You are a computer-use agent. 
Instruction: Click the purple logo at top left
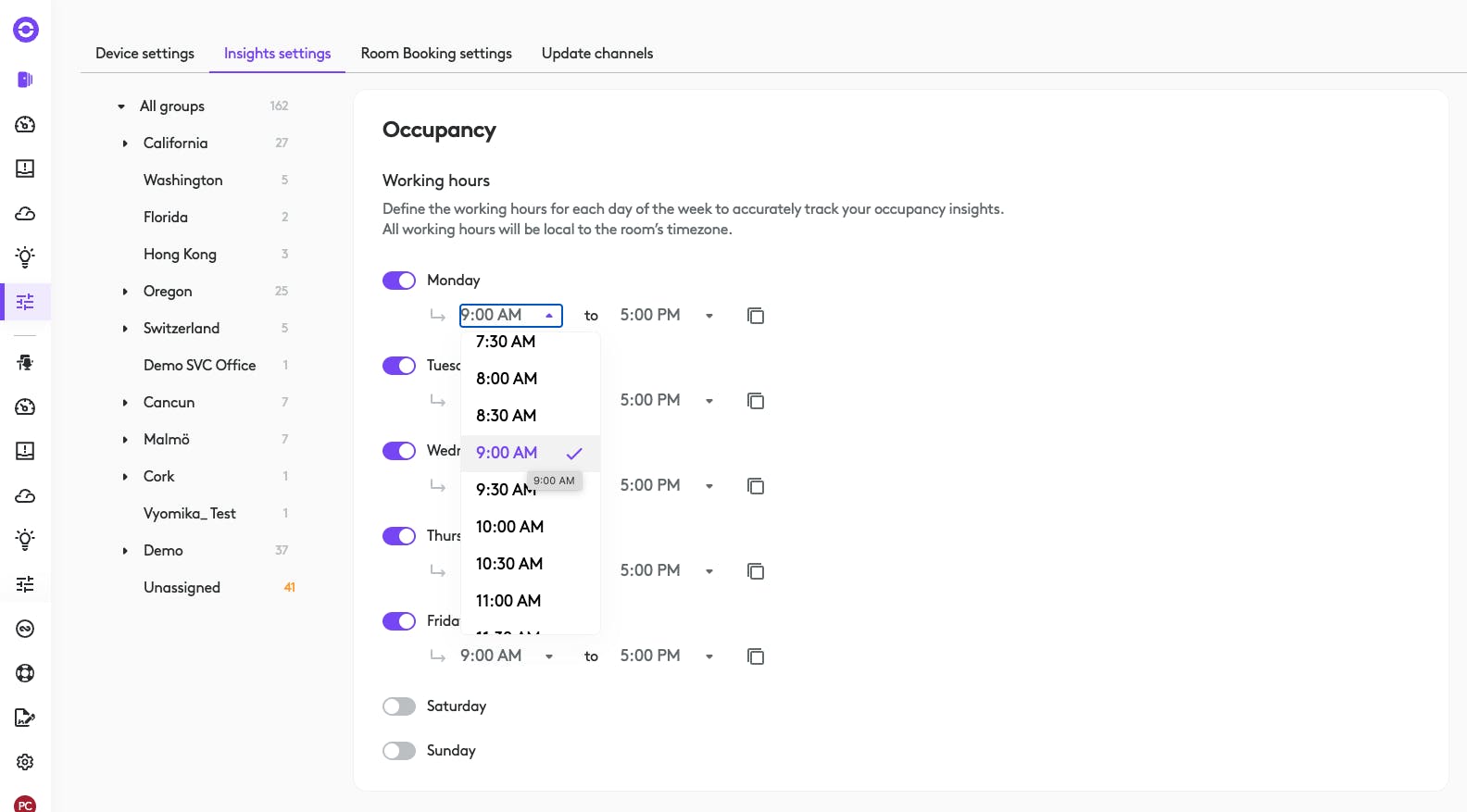[x=26, y=30]
